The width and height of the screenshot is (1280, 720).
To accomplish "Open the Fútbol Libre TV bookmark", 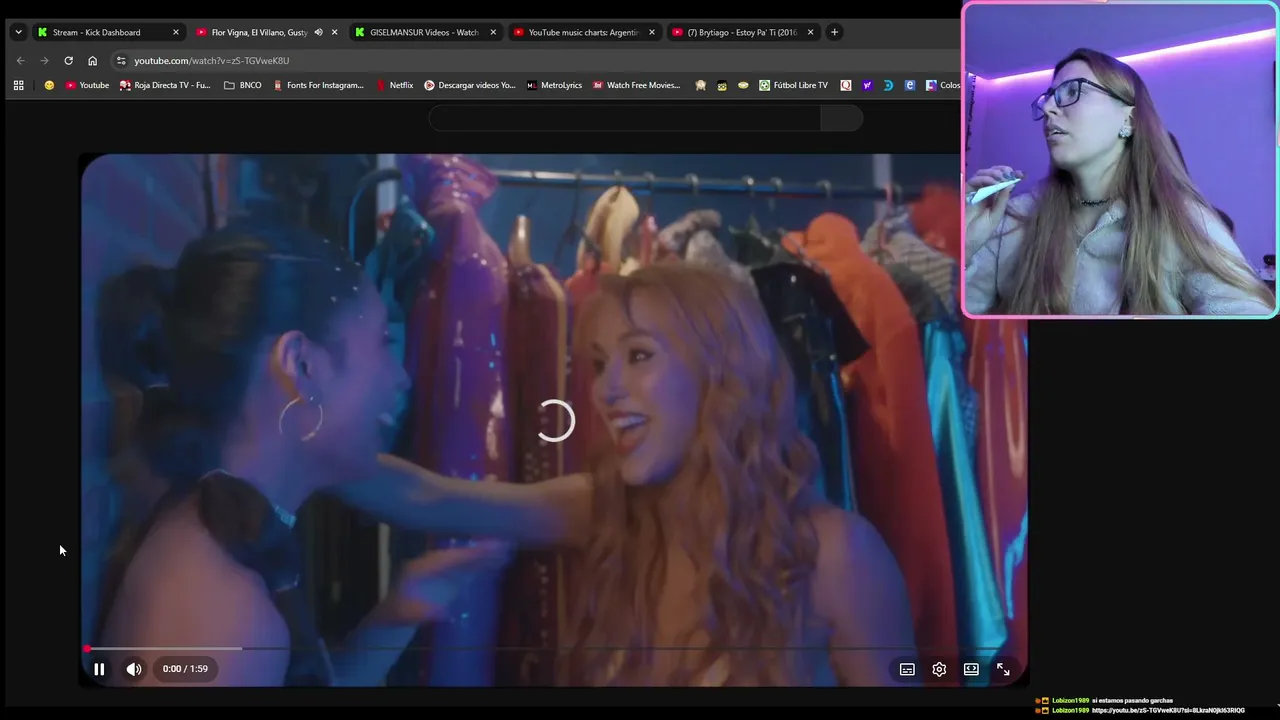I will click(x=793, y=85).
